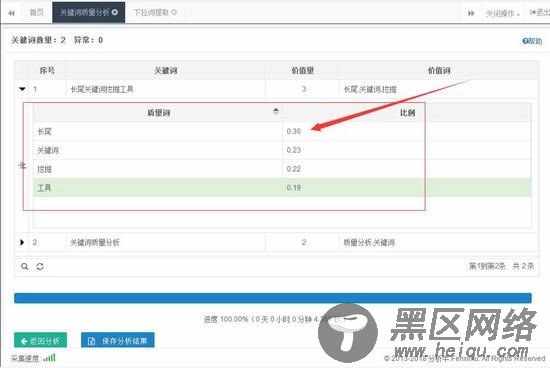Viewport: 550px width, 368px height.
Task: Open the 下拉词提取 tab
Action: click(x=155, y=13)
